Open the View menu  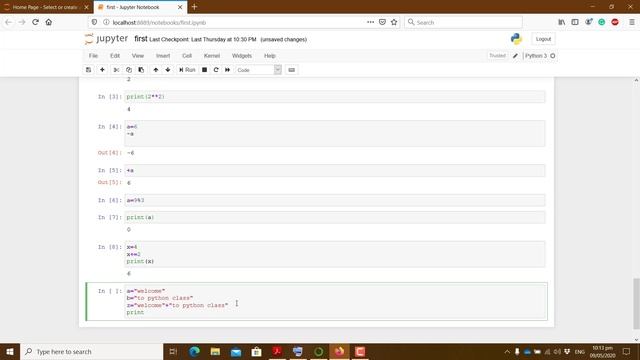[x=138, y=56]
